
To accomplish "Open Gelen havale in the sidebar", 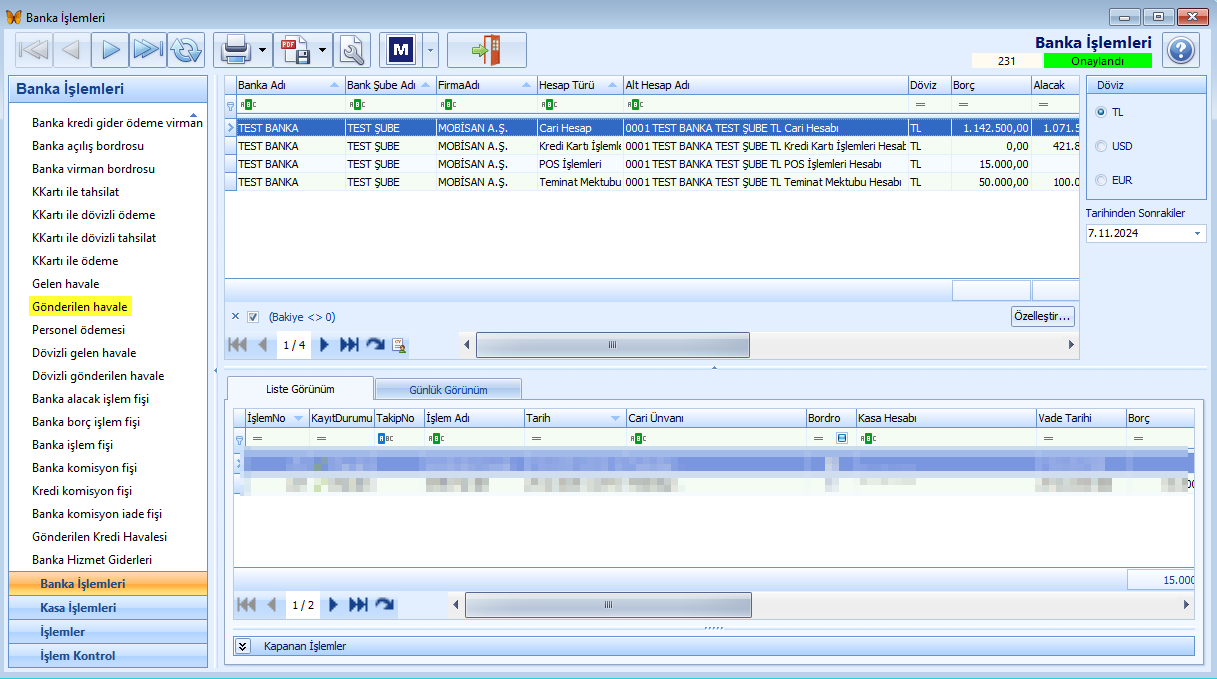I will pos(65,284).
